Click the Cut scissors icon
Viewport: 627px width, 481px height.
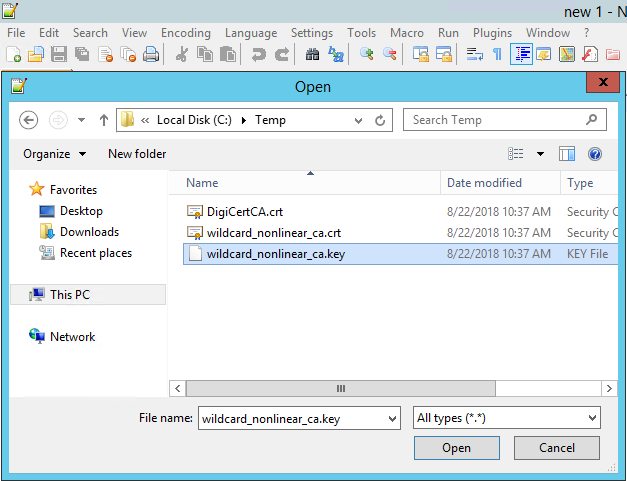pyautogui.click(x=182, y=54)
